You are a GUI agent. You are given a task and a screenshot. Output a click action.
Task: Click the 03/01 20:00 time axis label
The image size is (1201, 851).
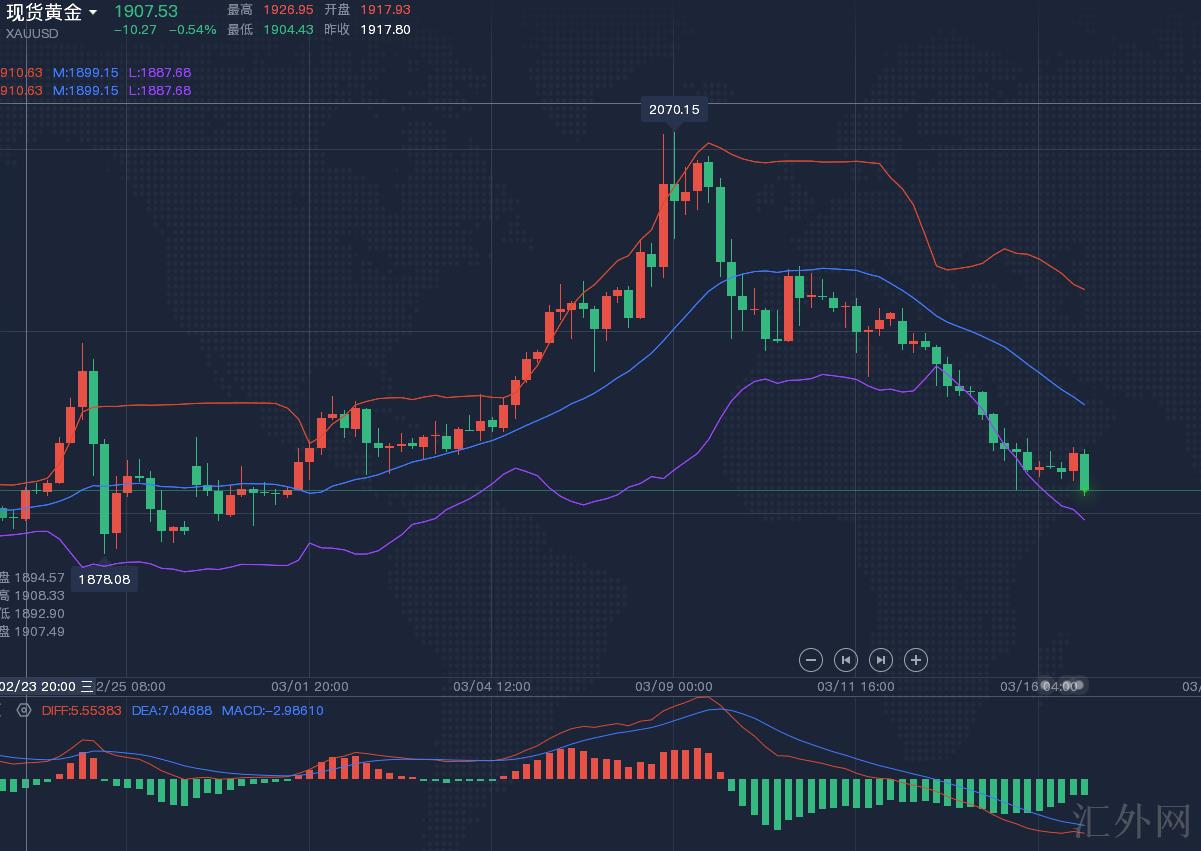[x=310, y=687]
